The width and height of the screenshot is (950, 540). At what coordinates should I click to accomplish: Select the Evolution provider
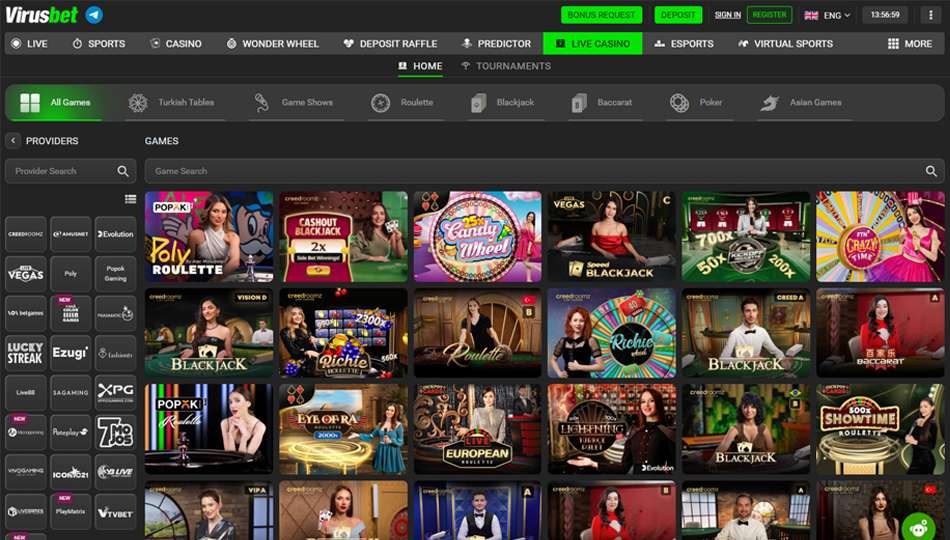115,234
